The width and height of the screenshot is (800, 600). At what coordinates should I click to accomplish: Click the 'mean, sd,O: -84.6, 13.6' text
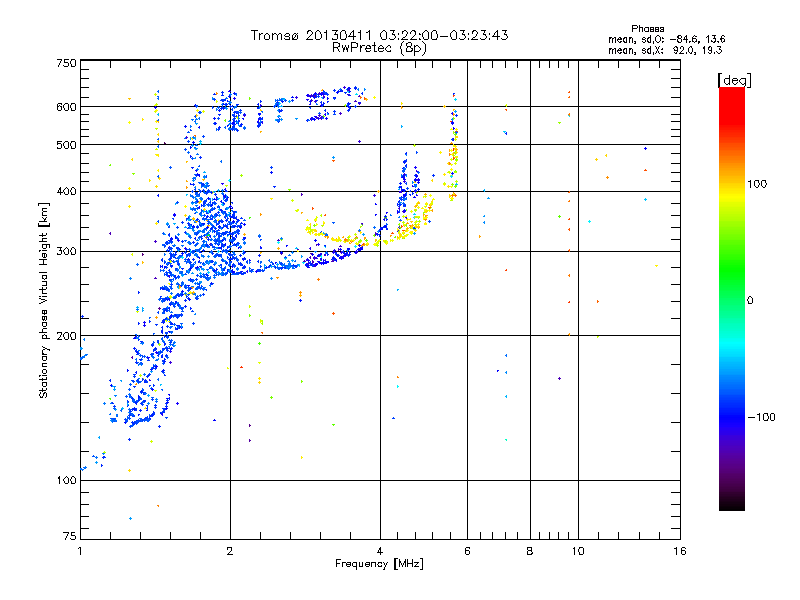(666, 39)
